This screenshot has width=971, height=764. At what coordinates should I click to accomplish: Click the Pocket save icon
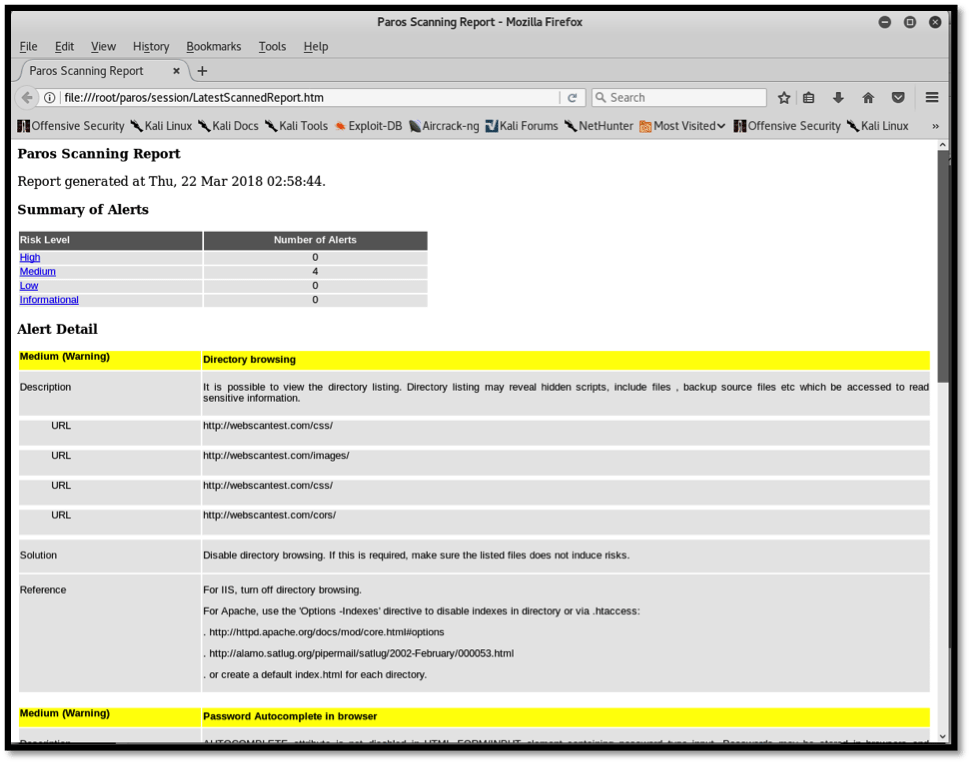click(898, 98)
